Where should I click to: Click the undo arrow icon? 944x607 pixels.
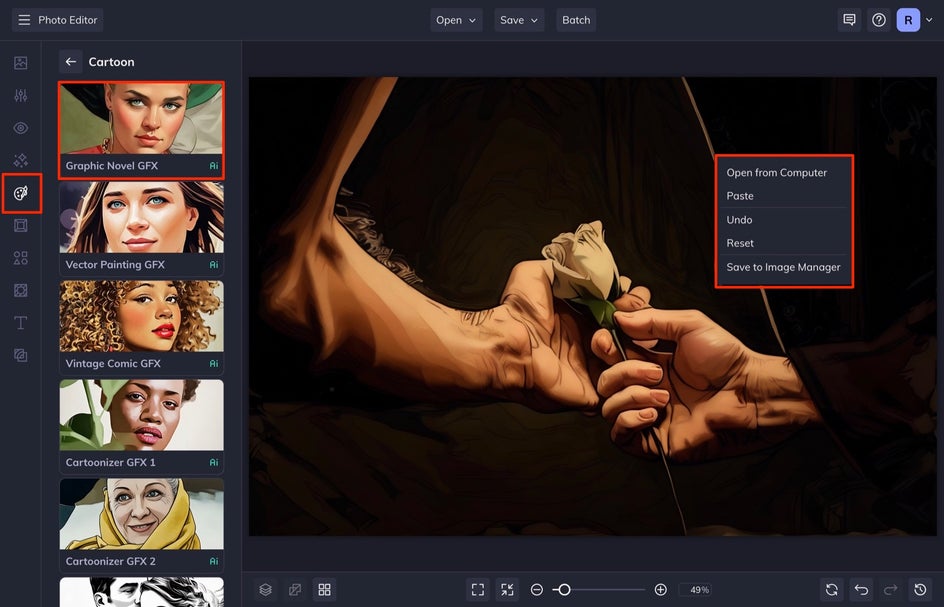tap(861, 590)
